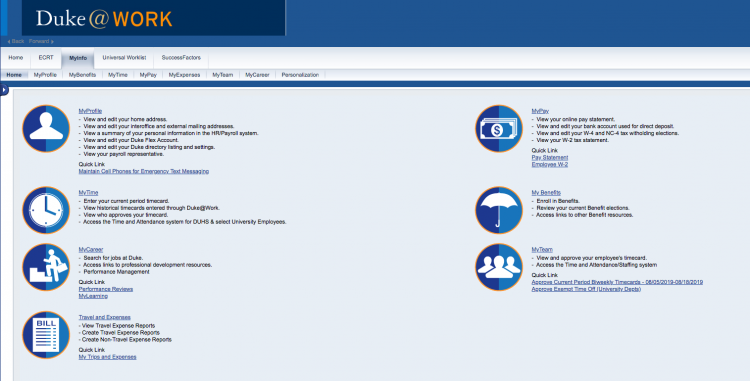Screen dimensions: 750x381
Task: Go Back using navigation arrow link
Action: (x=16, y=42)
